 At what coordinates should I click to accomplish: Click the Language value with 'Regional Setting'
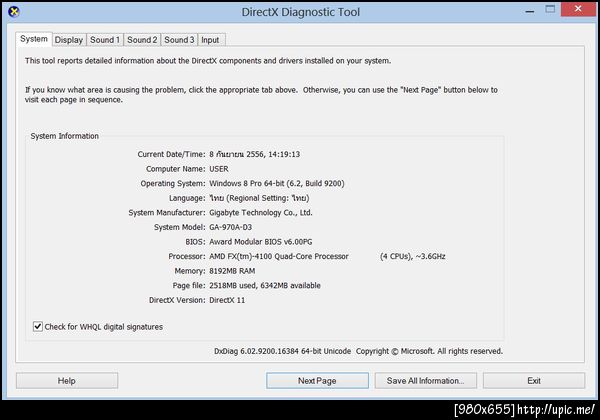(259, 198)
